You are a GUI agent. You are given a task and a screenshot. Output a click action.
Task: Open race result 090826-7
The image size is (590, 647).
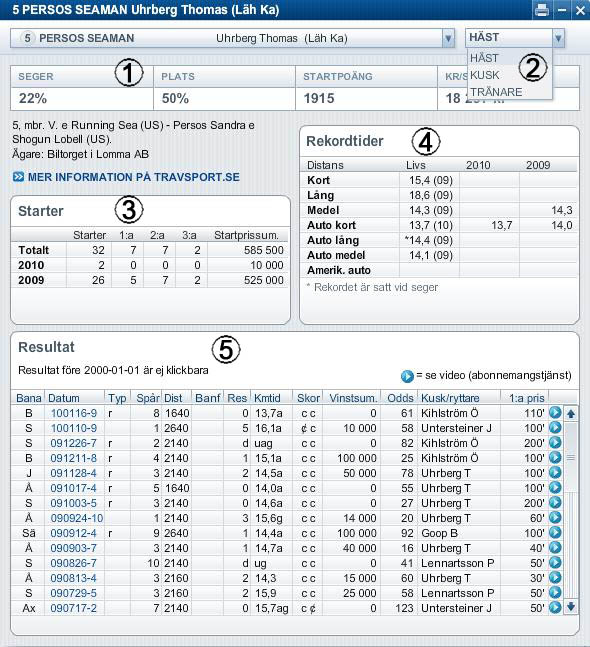pyautogui.click(x=73, y=563)
